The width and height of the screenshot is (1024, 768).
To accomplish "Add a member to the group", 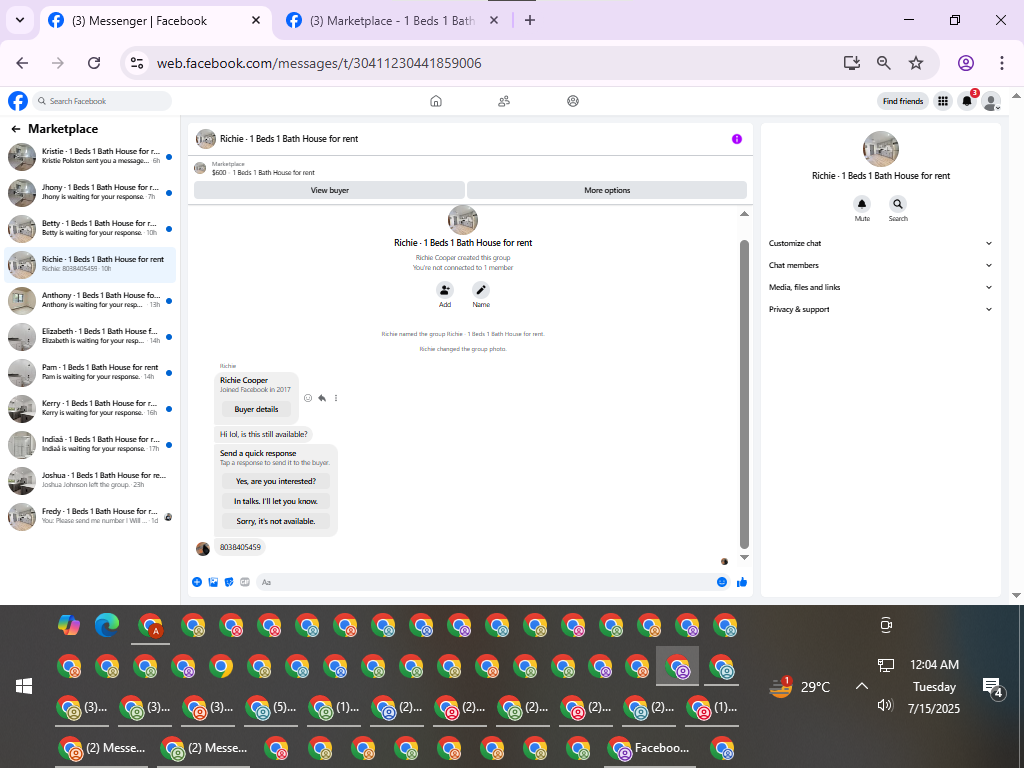I will (x=445, y=290).
